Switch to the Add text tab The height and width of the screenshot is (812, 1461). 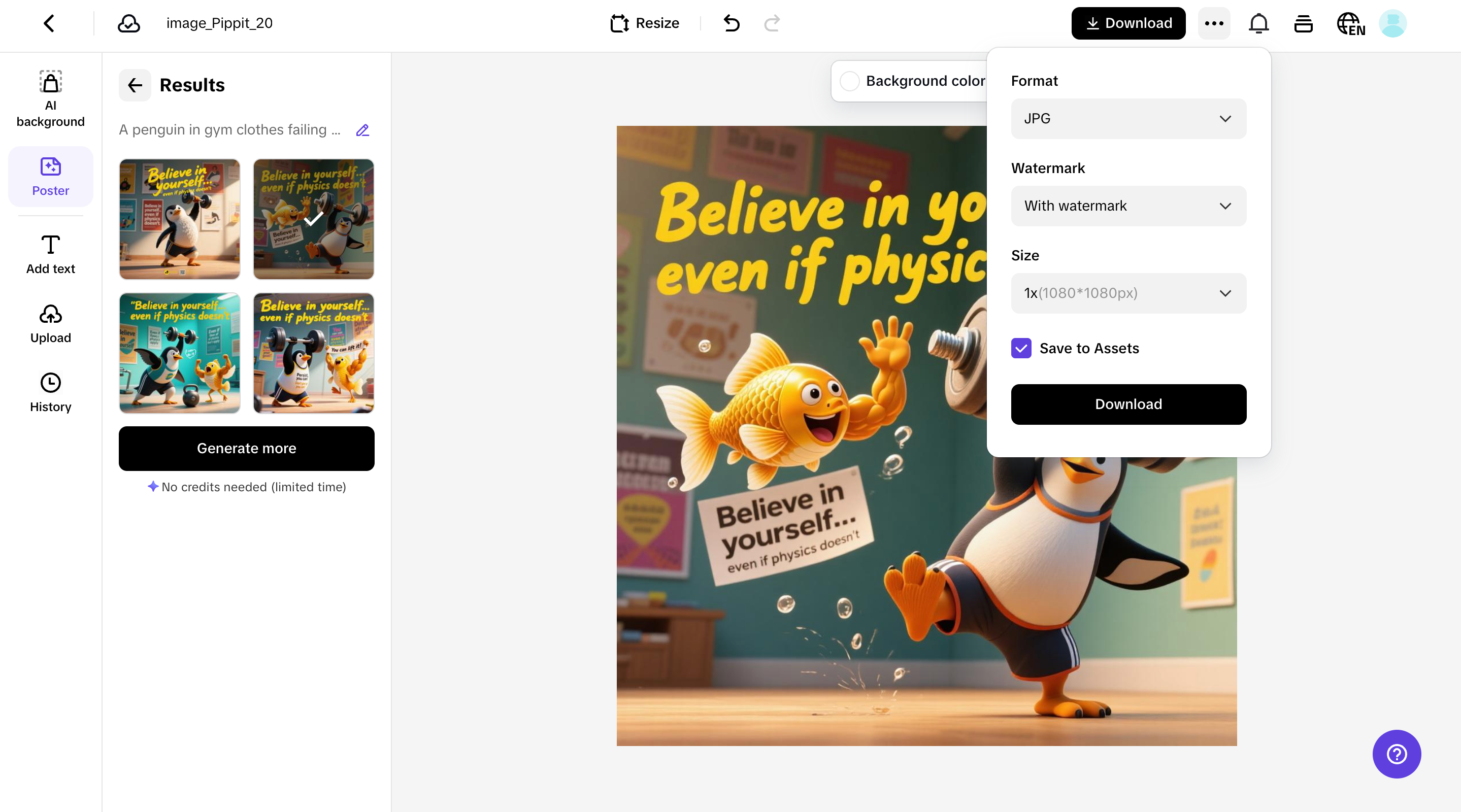coord(50,254)
